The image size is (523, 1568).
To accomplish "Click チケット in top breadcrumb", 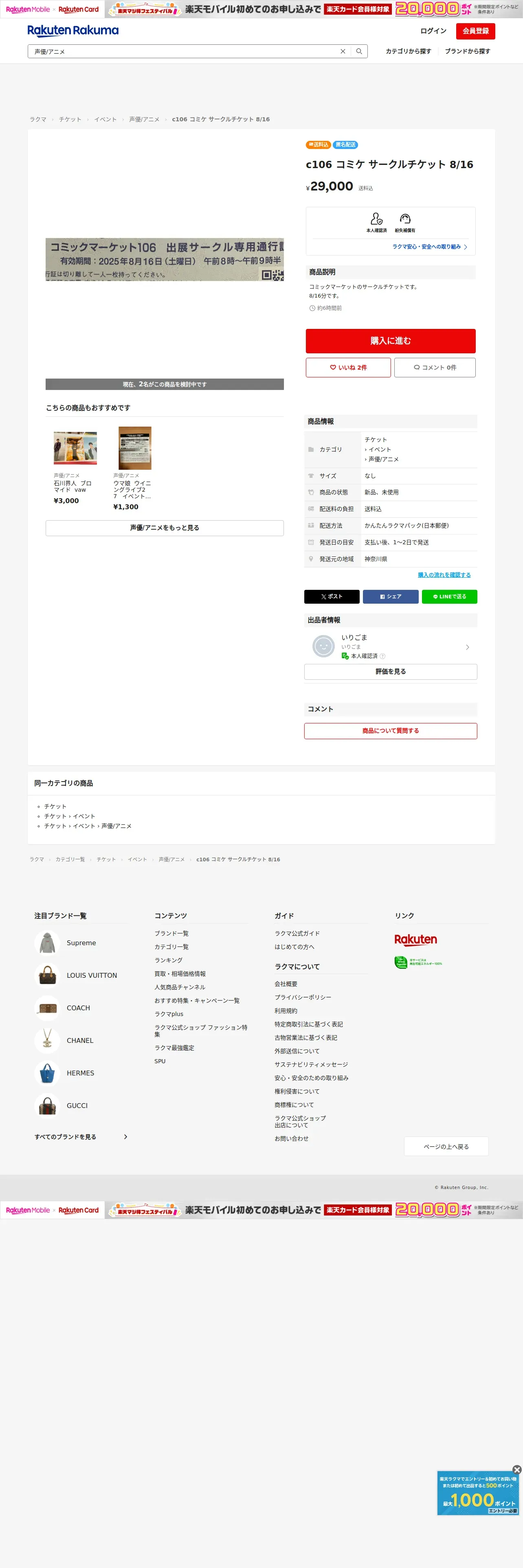I will point(70,119).
